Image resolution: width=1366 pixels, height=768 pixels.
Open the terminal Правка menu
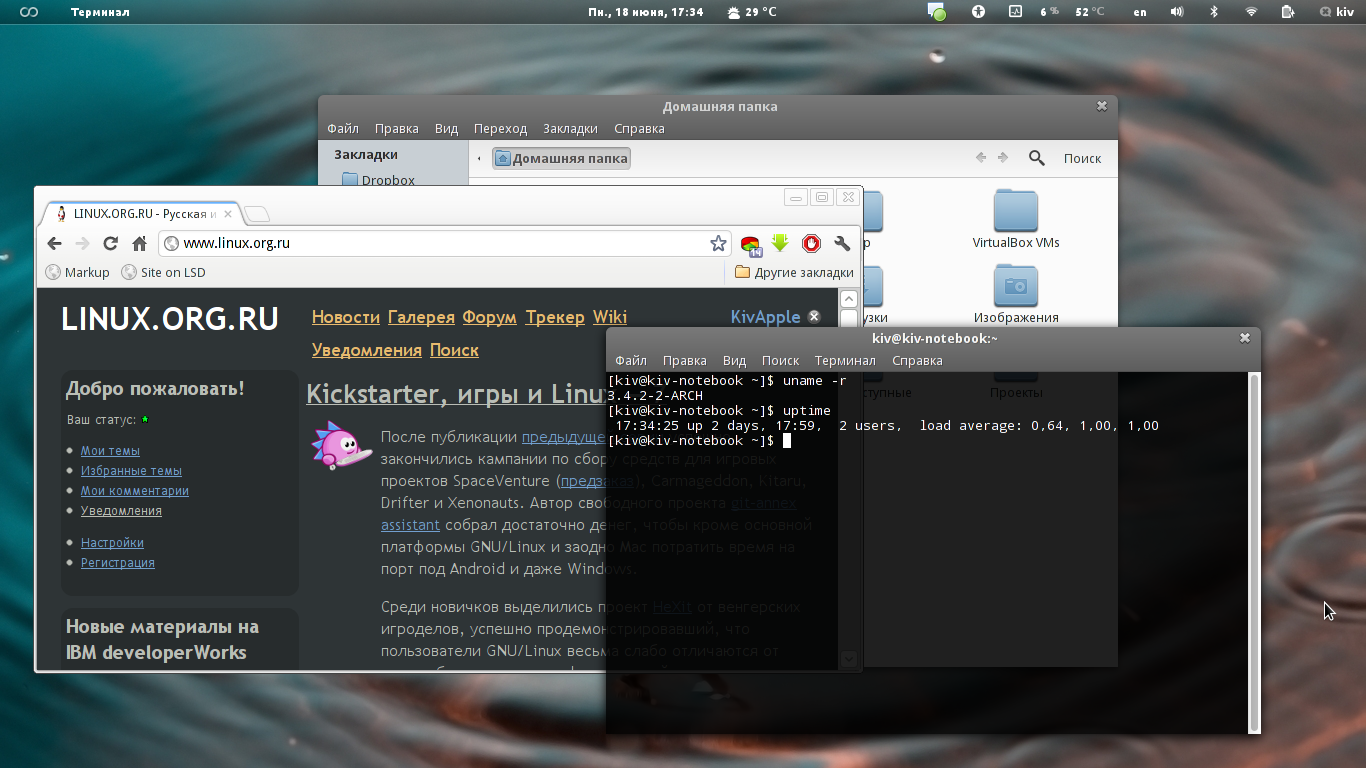coord(685,361)
